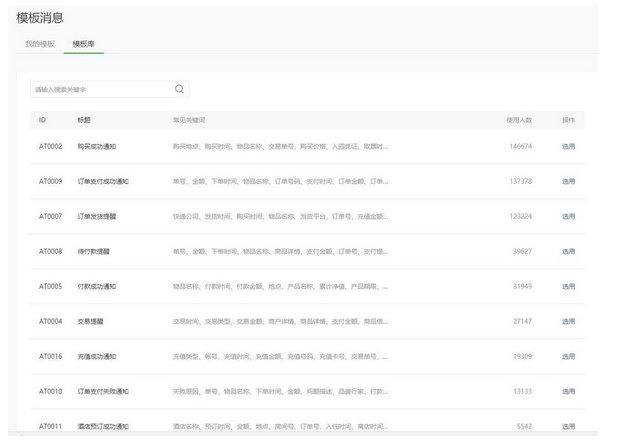Click 选用 next to 付款成功通知

568,286
